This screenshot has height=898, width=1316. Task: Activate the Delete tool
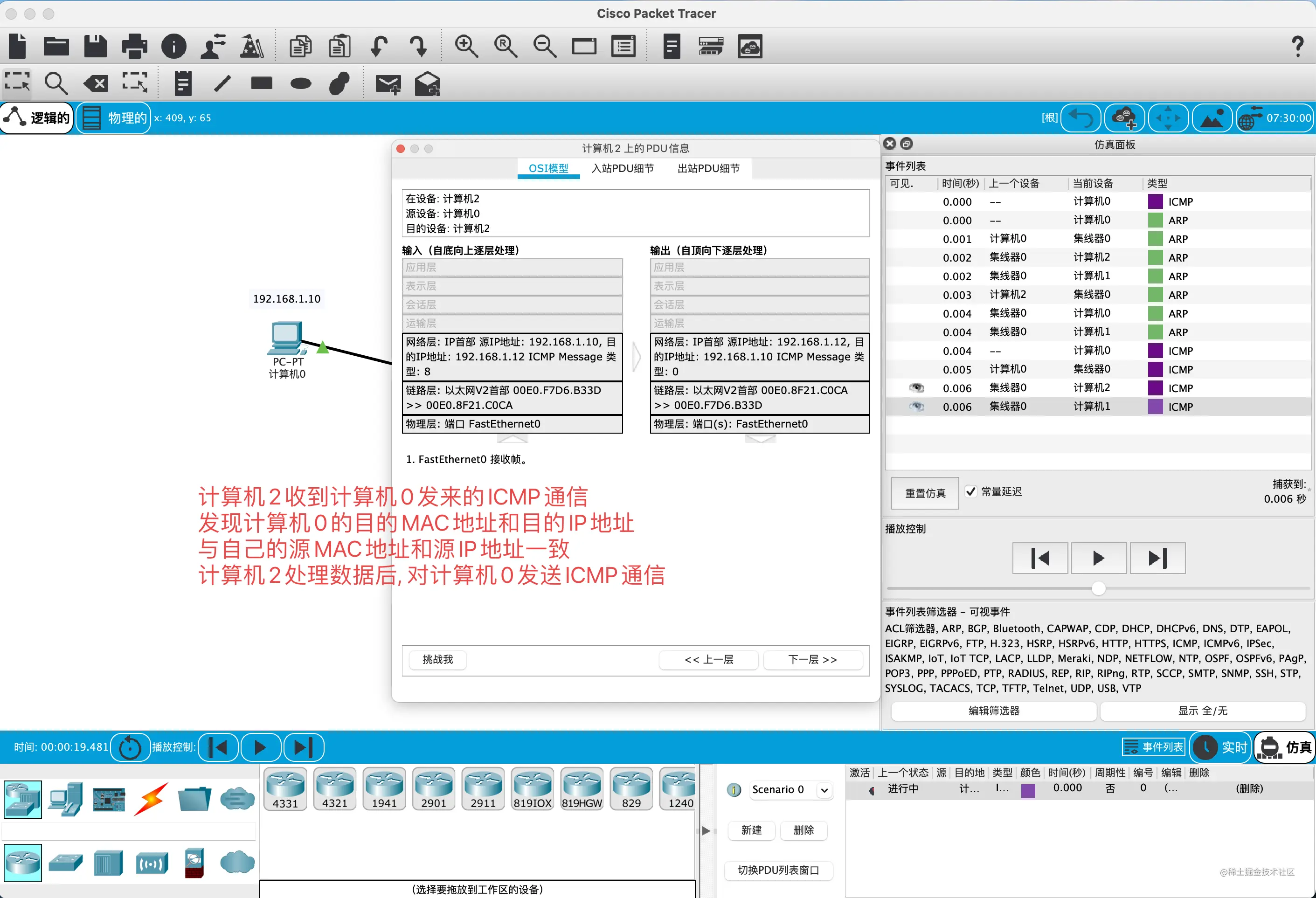(x=95, y=84)
